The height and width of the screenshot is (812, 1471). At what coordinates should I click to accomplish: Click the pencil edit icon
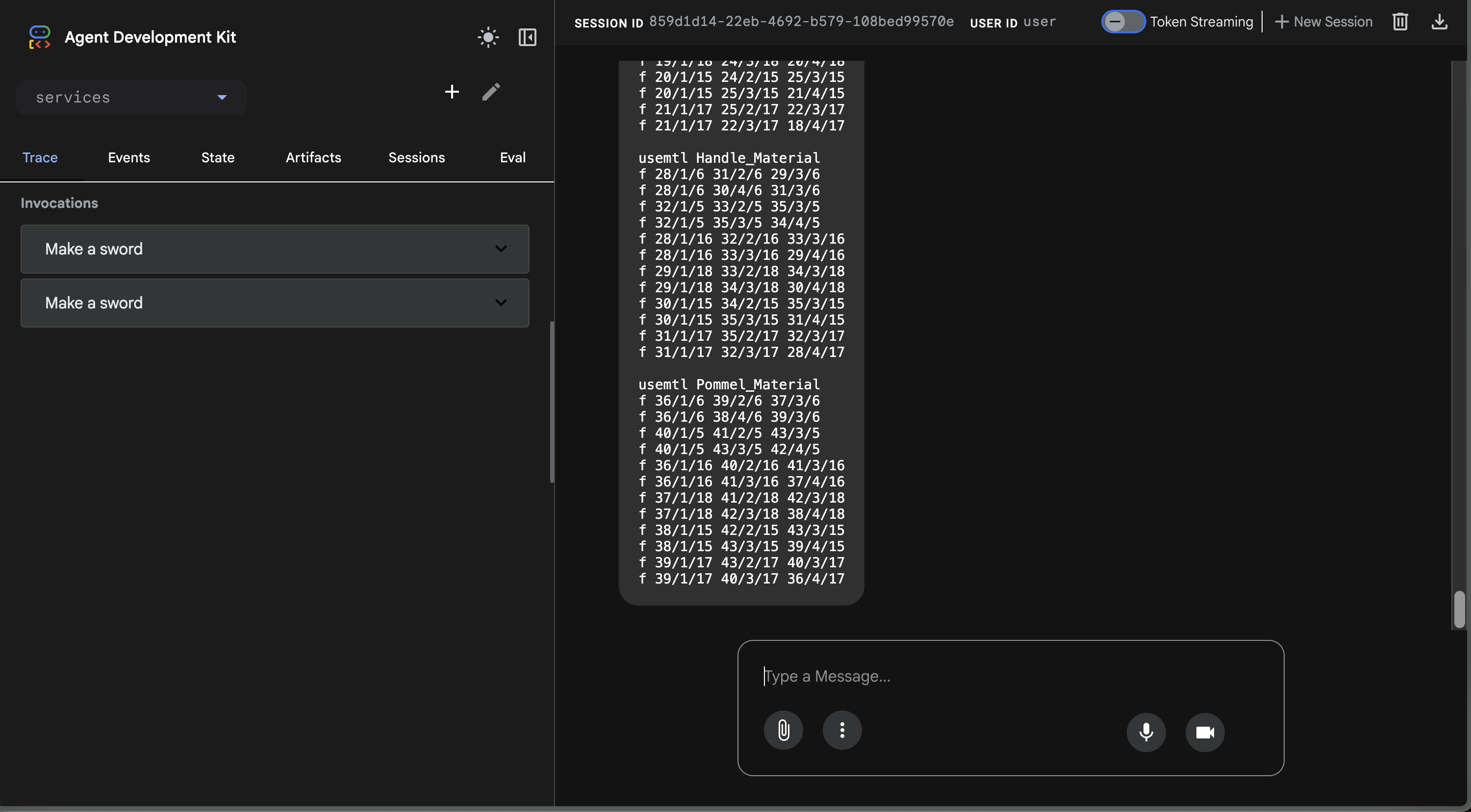click(x=491, y=92)
